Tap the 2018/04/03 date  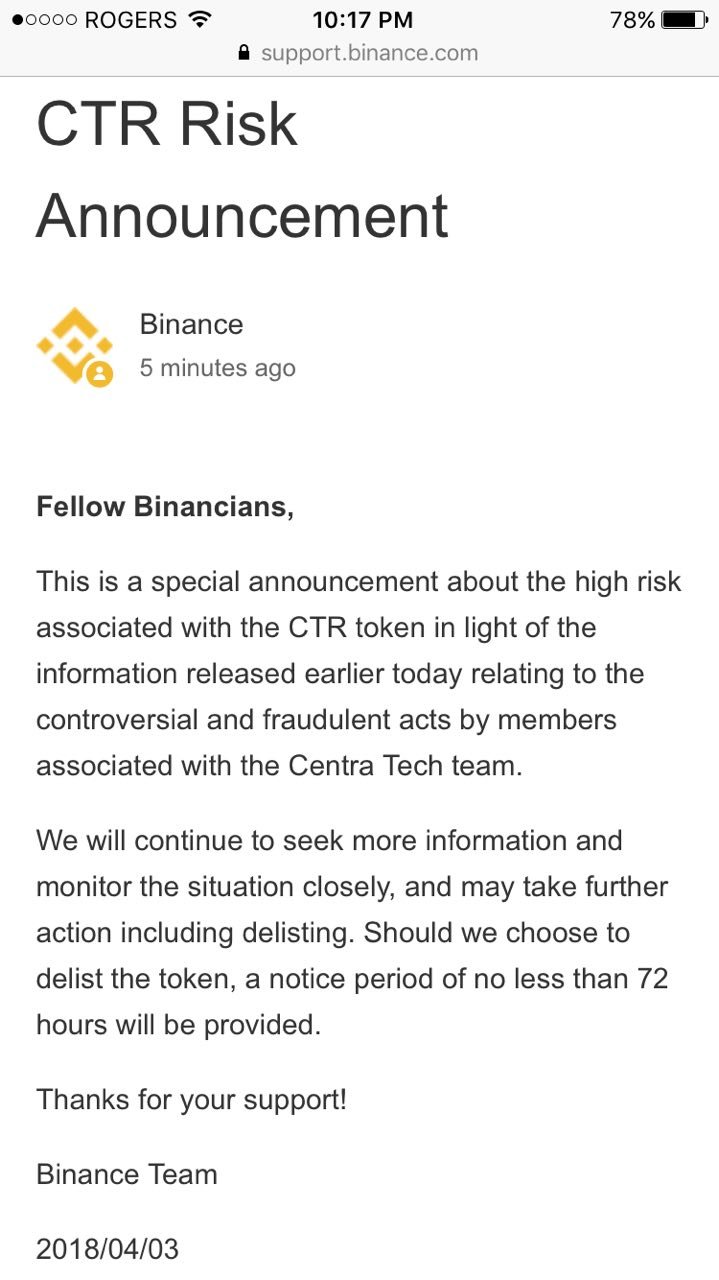point(107,1249)
